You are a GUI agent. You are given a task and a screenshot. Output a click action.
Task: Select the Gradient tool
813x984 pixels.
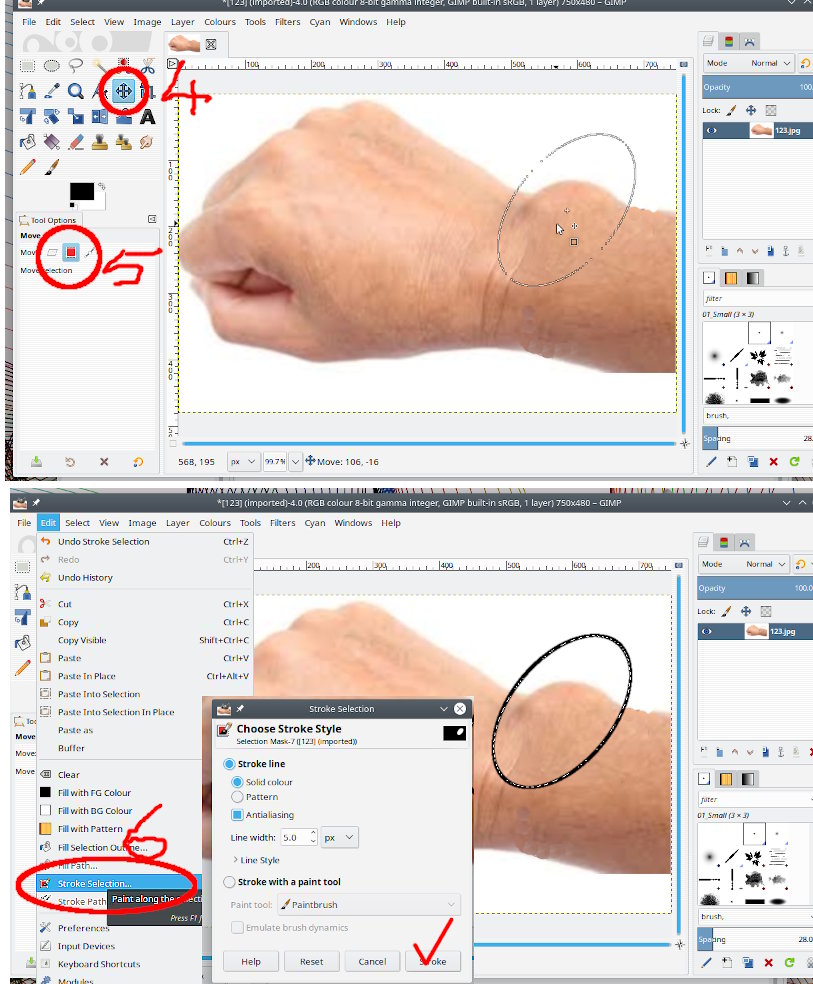51,142
